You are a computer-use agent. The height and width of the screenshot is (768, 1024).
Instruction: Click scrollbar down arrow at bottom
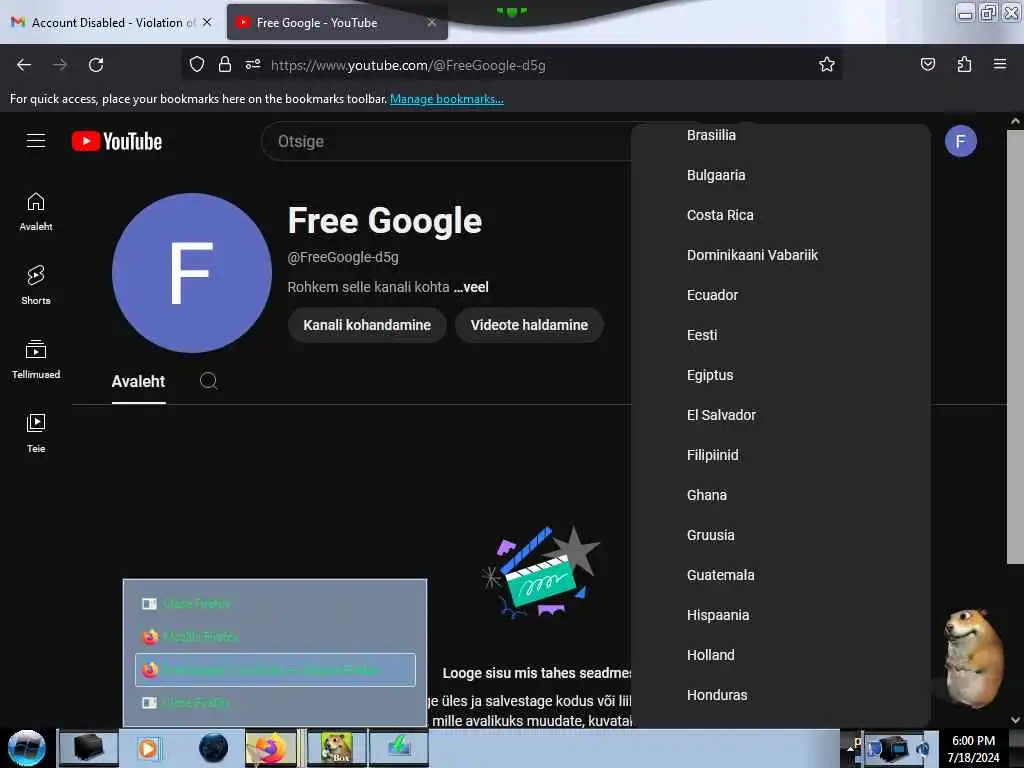pyautogui.click(x=1015, y=720)
